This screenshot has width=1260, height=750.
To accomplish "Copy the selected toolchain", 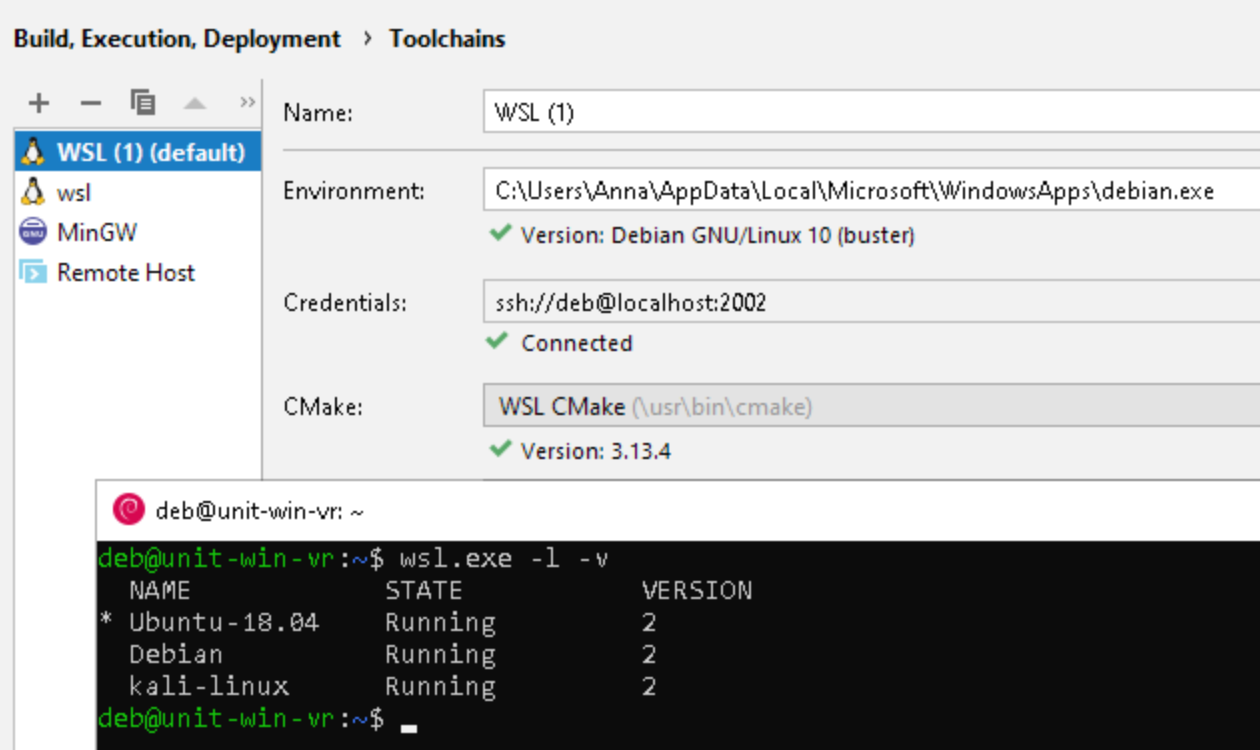I will tap(143, 102).
